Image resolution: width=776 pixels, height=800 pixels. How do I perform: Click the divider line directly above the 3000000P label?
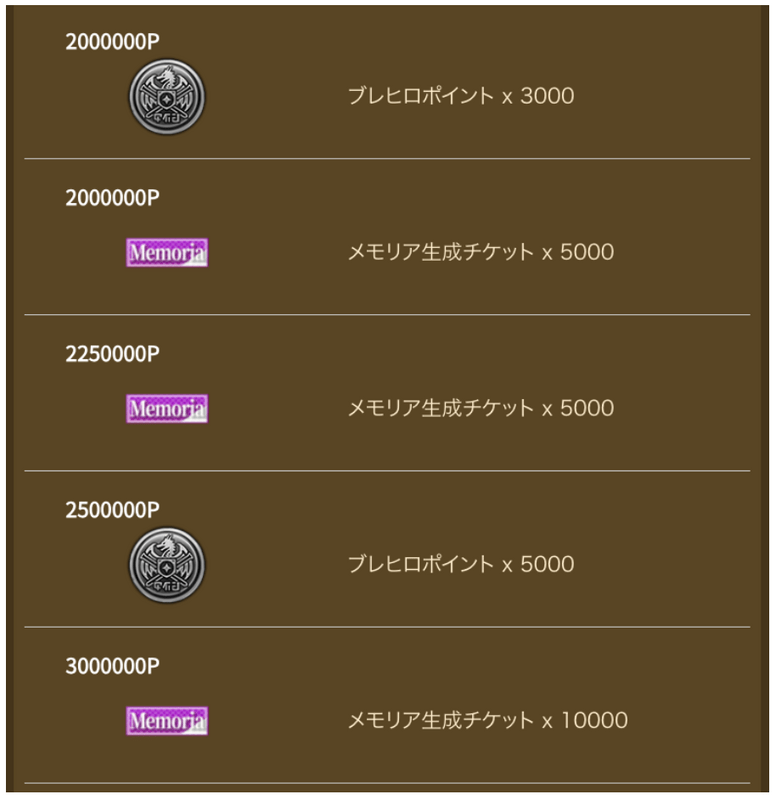click(x=387, y=627)
